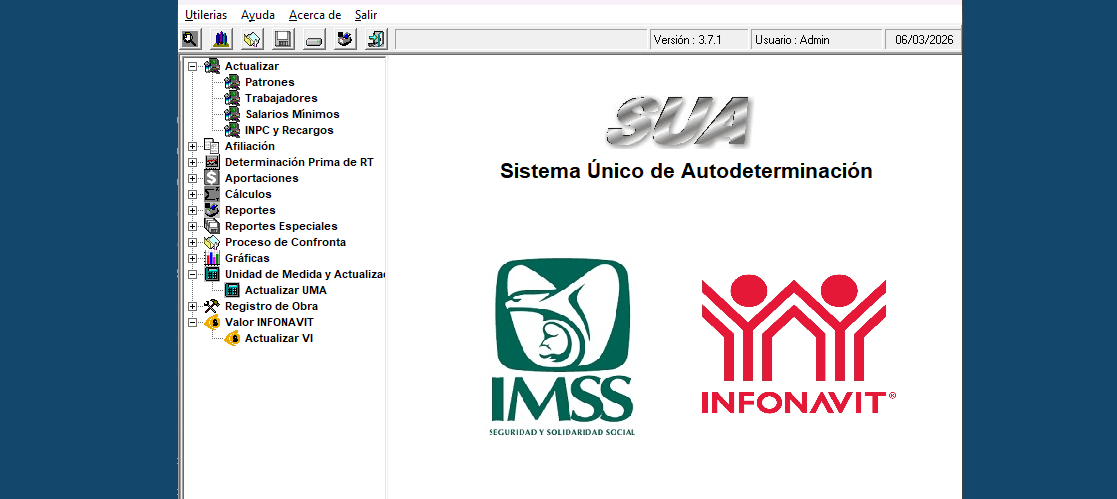The image size is (1117, 499).
Task: Select Trabajadores in the tree
Action: (x=281, y=98)
